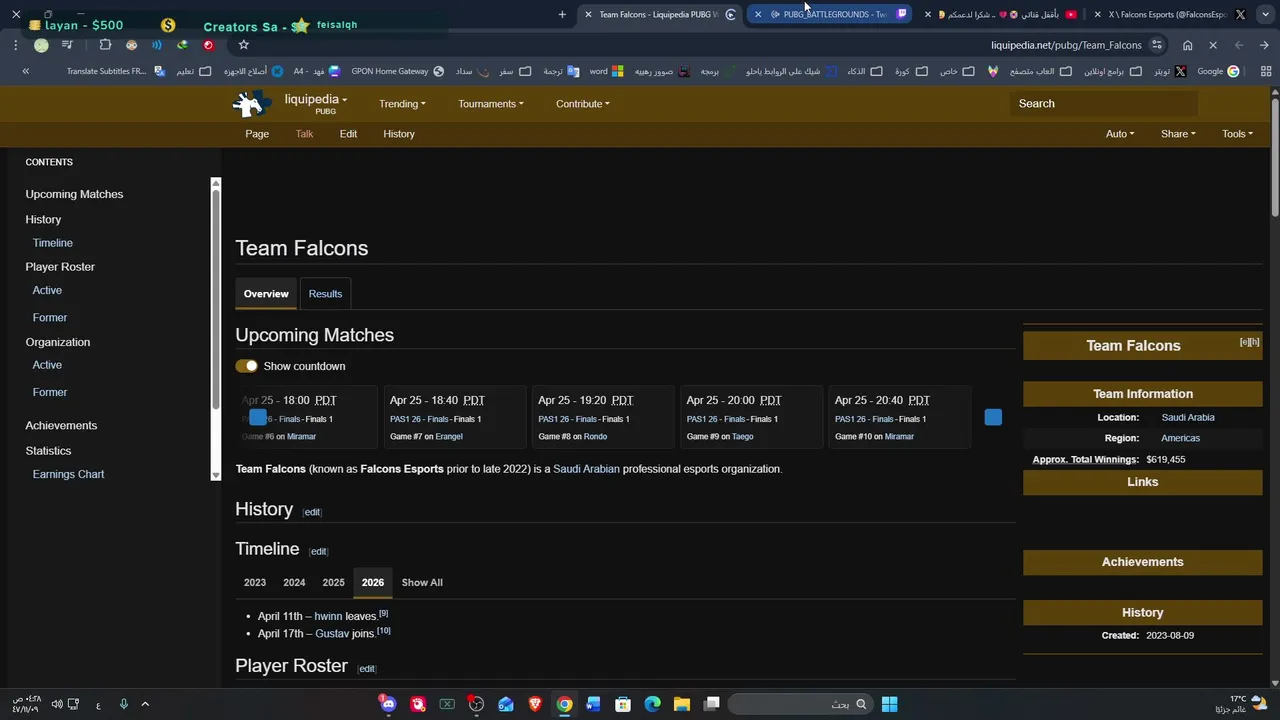This screenshot has width=1280, height=720.
Task: Expand the liquipedia wiki selector dropdown
Action: (315, 100)
